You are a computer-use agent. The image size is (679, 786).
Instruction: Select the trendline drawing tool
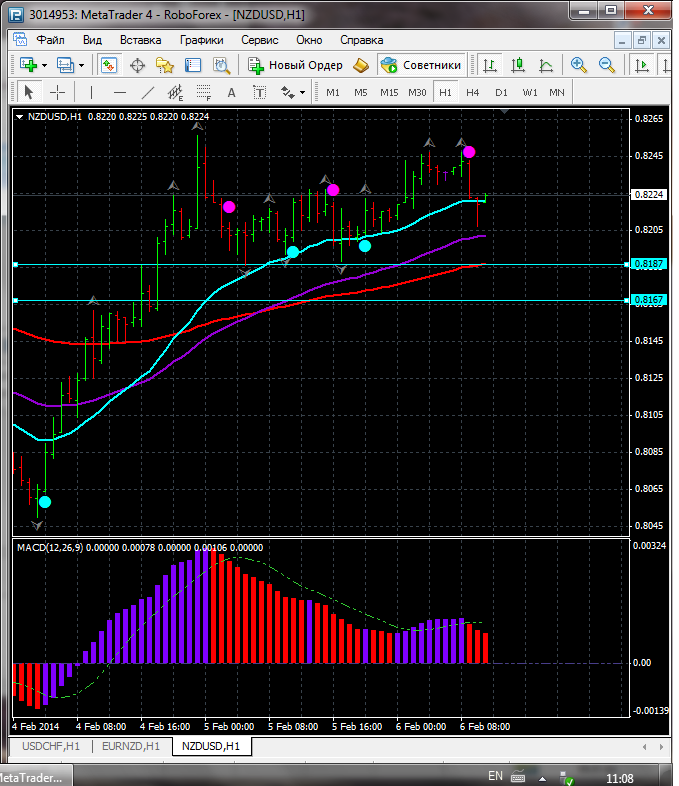(x=149, y=92)
